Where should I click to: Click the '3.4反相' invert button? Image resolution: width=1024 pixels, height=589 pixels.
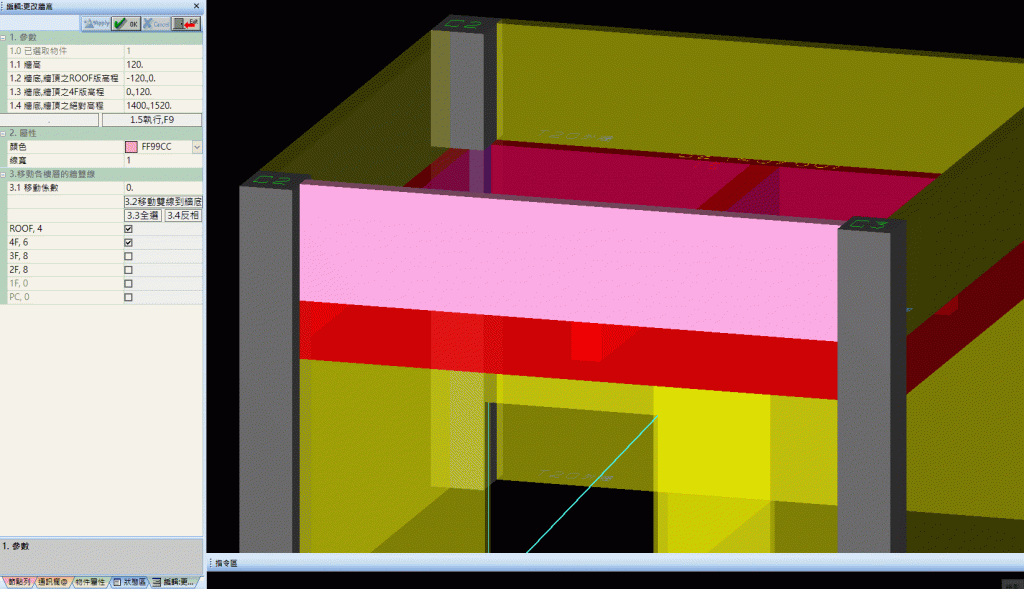[183, 215]
